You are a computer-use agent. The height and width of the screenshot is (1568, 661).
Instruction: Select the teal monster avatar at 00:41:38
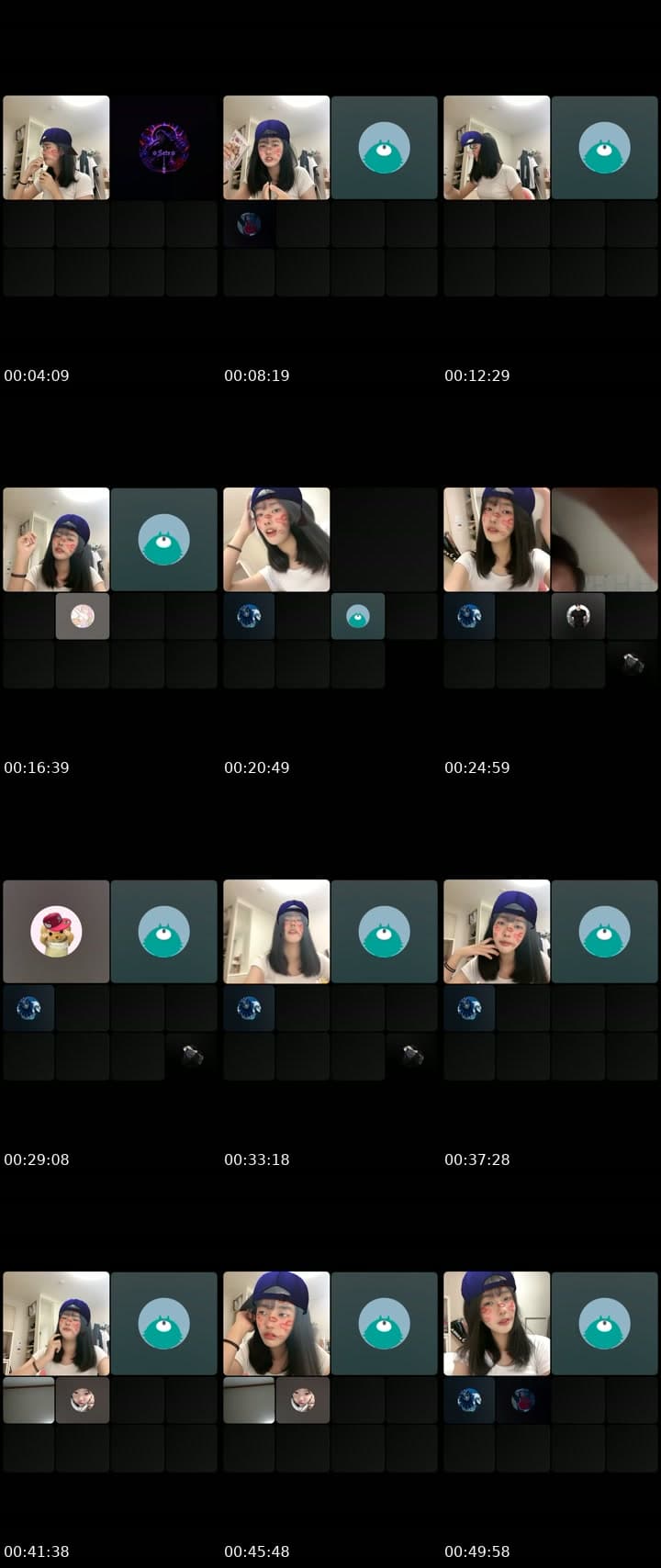pos(164,1324)
